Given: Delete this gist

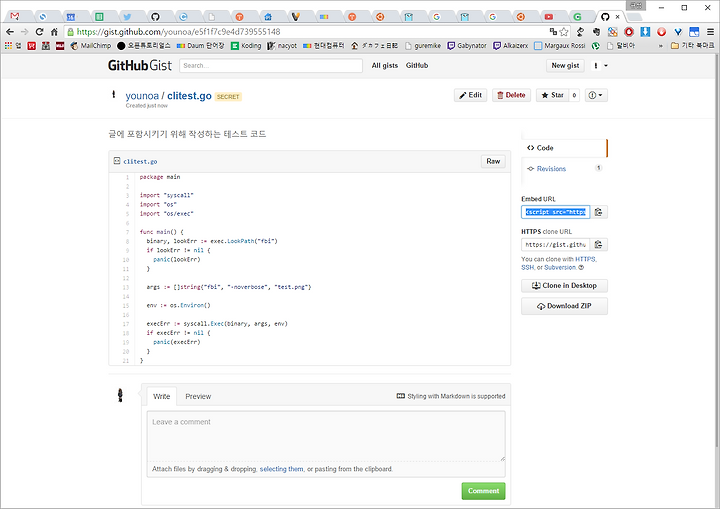Looking at the screenshot, I should pos(512,95).
